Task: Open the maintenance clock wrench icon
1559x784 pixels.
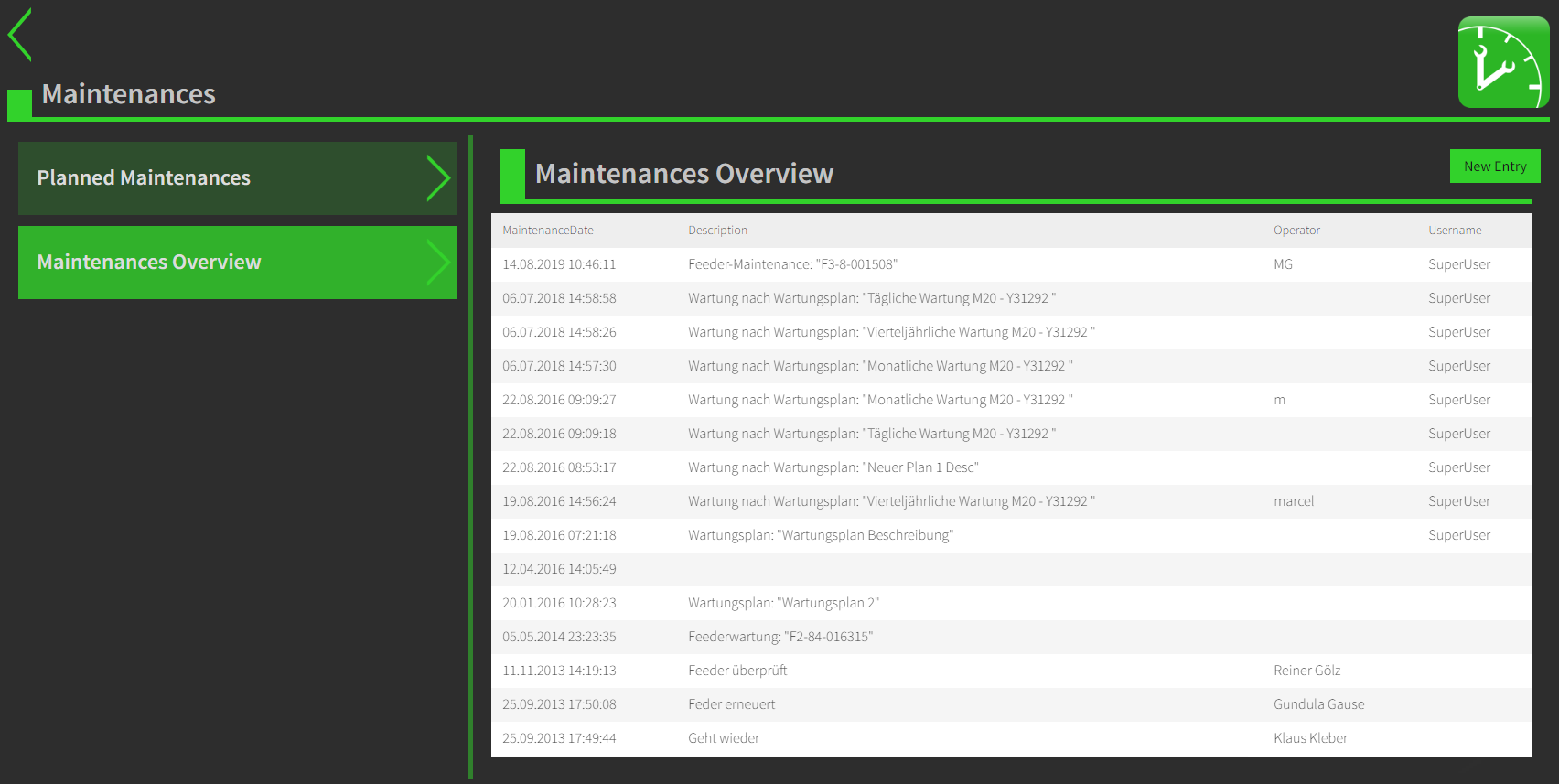Action: [x=1503, y=62]
